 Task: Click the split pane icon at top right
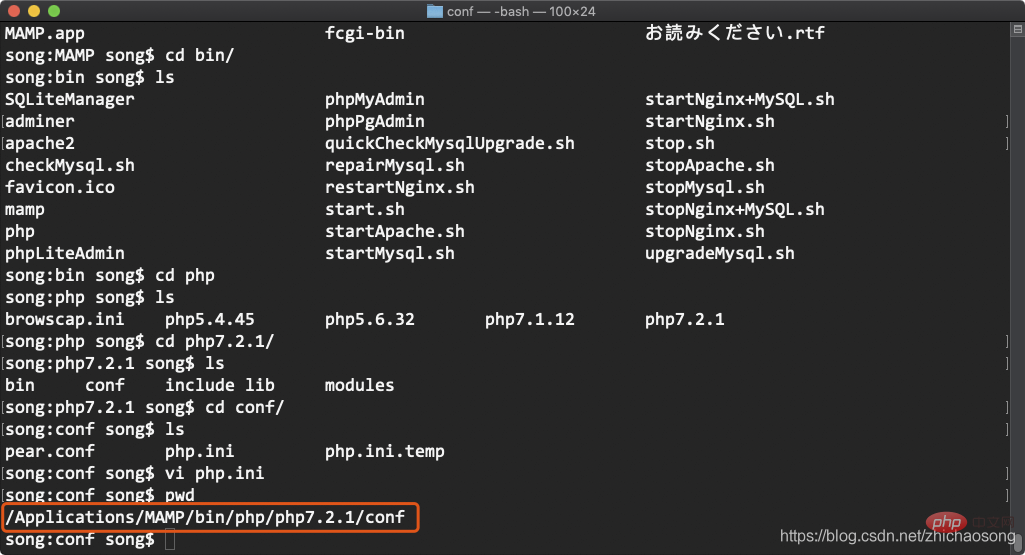(x=1018, y=29)
